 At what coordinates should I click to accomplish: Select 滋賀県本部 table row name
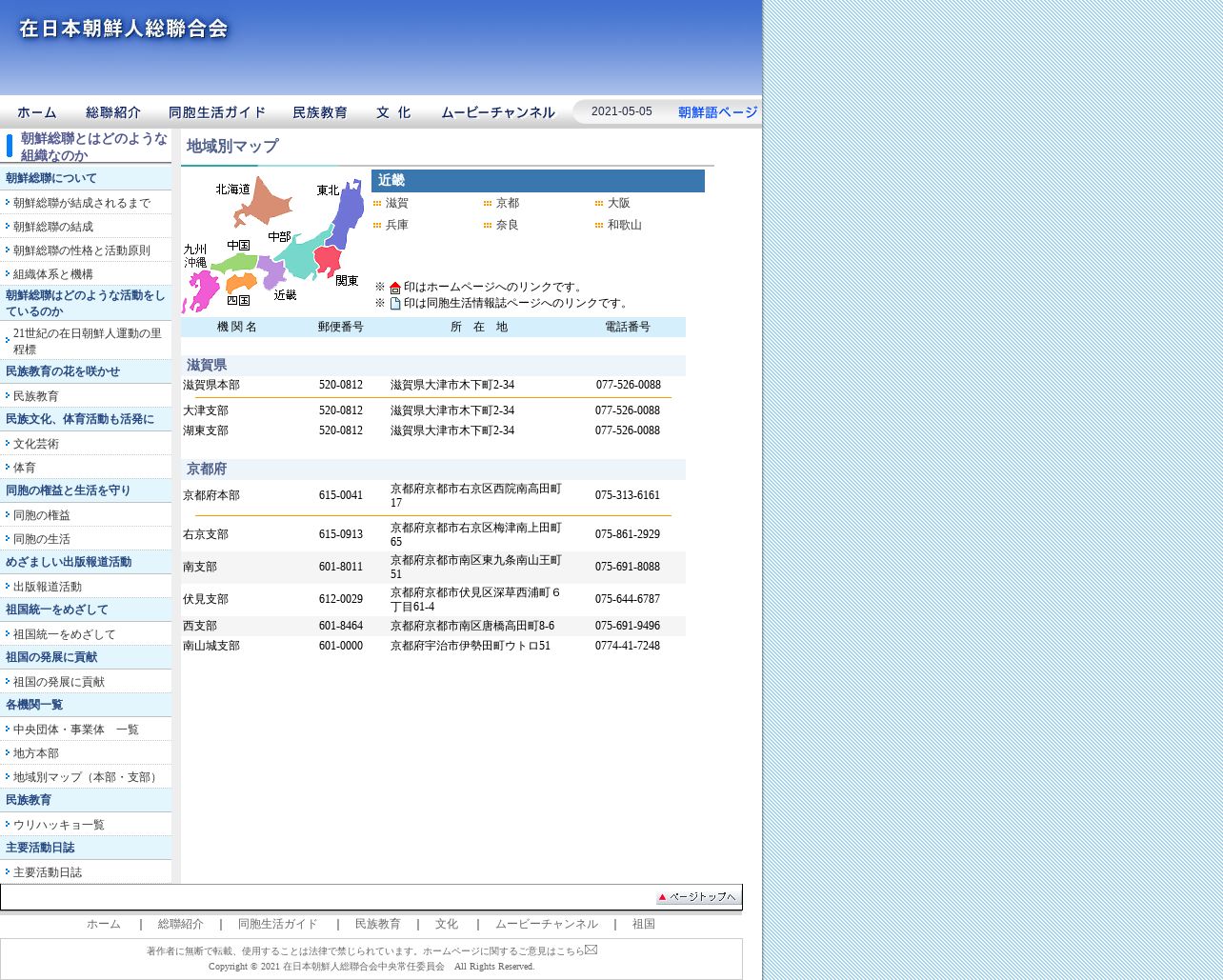tap(211, 385)
